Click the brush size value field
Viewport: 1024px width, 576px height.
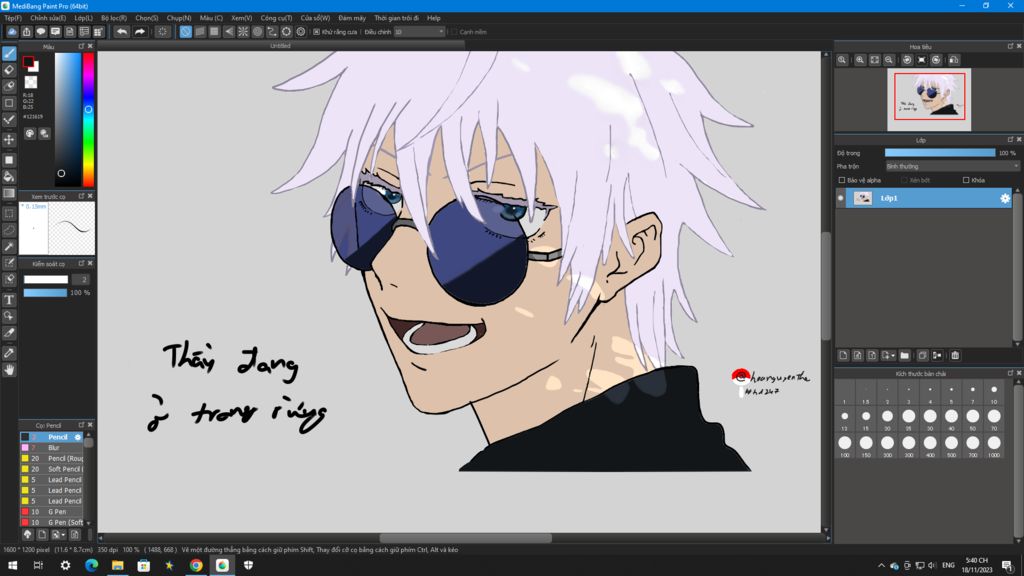tap(82, 280)
